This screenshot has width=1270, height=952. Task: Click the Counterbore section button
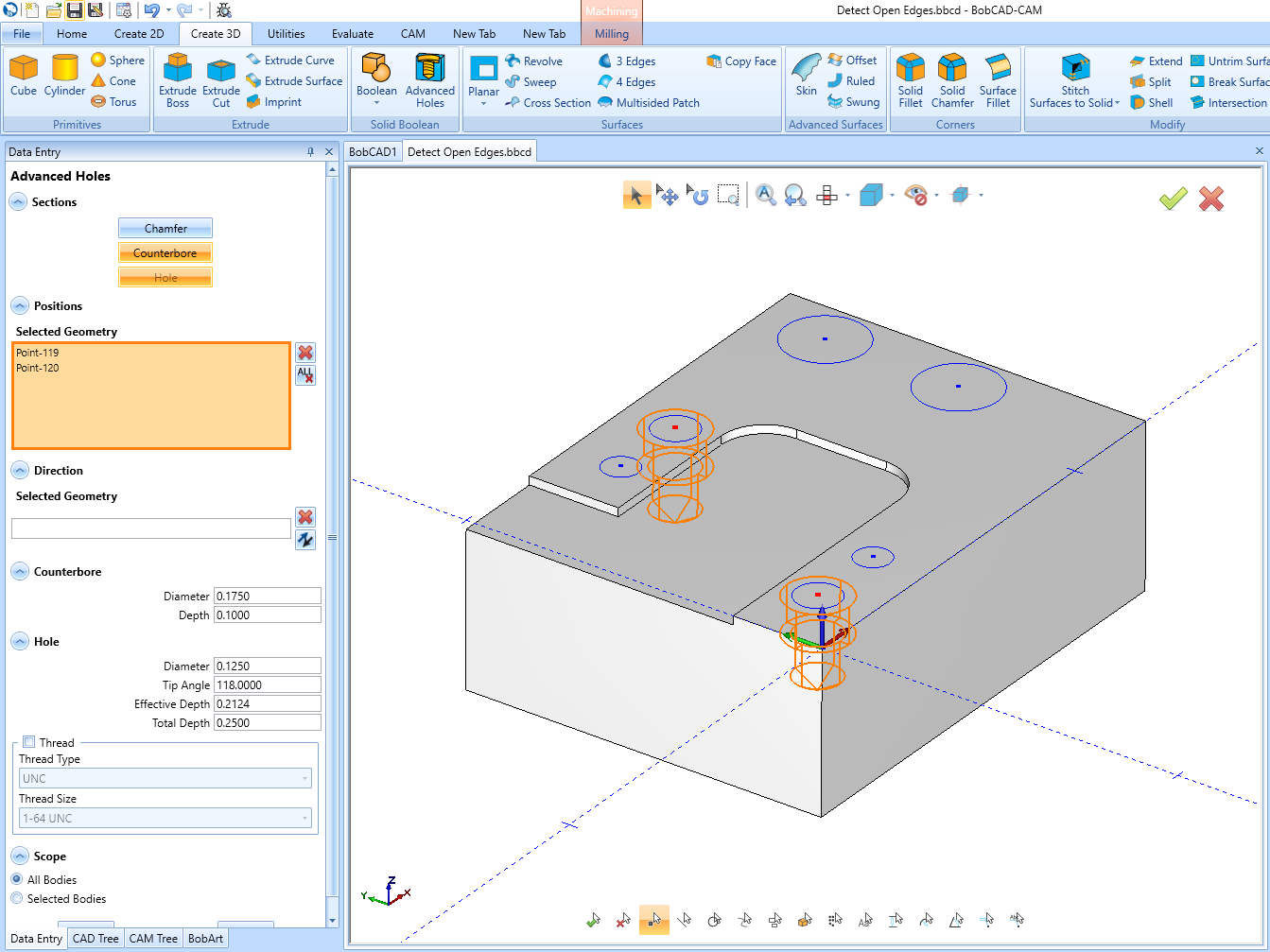click(x=165, y=252)
